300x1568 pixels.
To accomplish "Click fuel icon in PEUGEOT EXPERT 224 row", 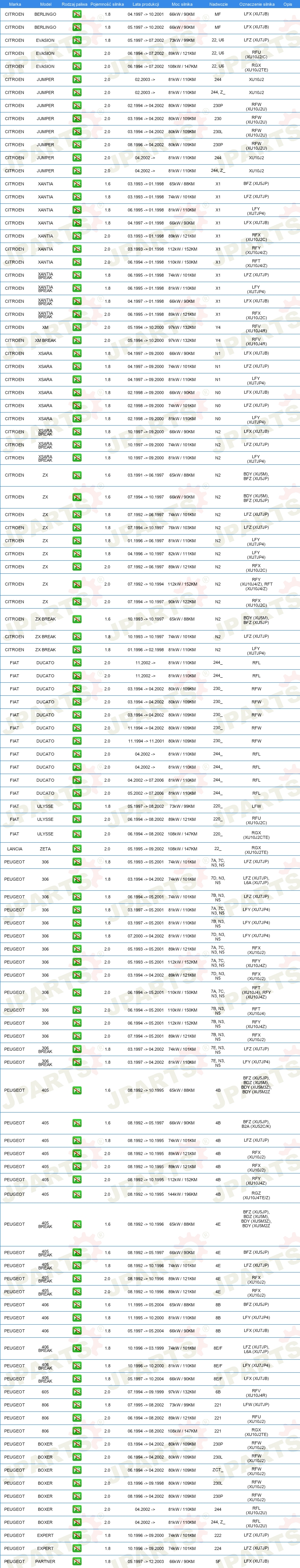I will click(77, 1548).
